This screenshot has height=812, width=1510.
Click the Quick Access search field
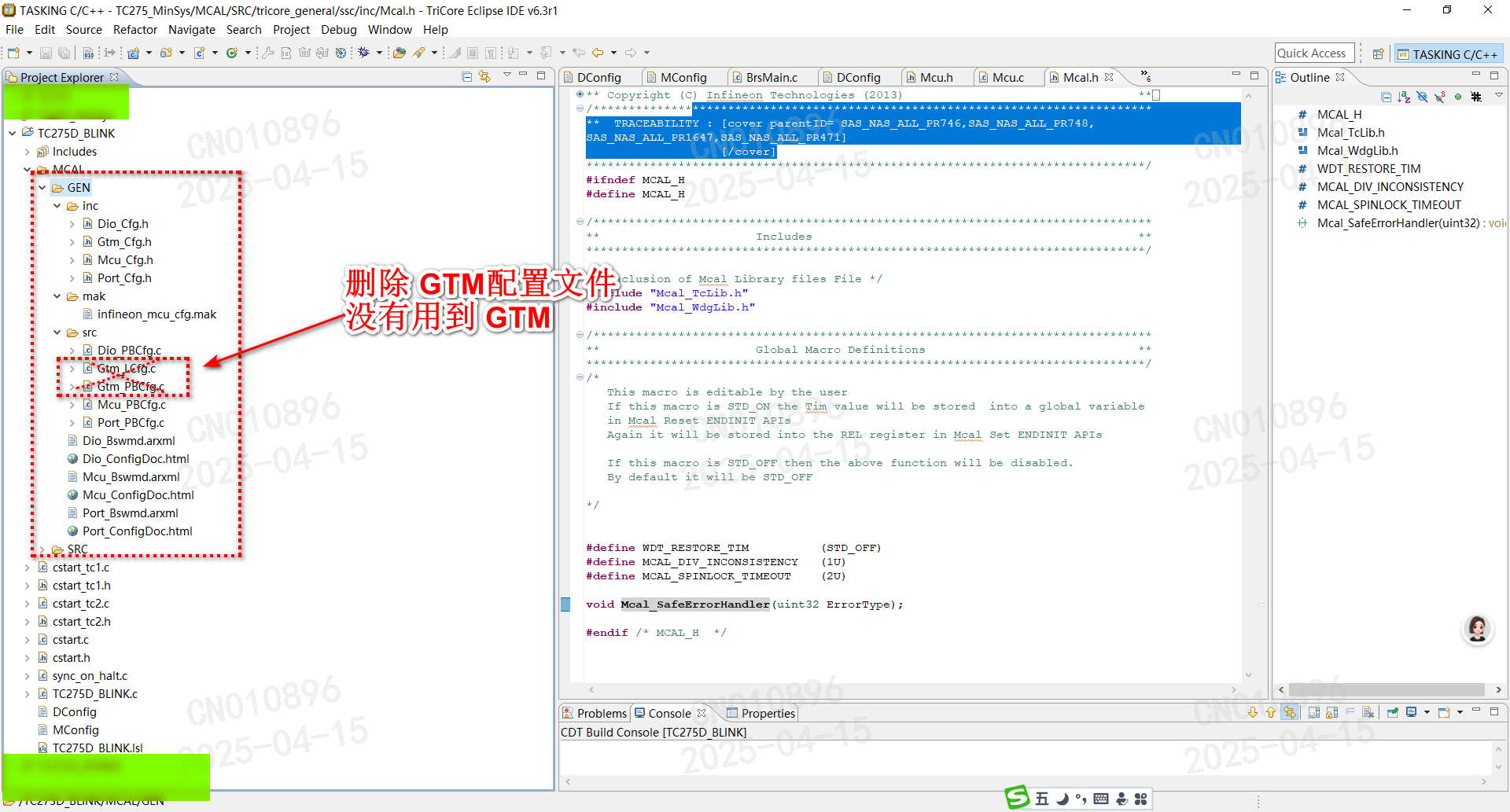[x=1314, y=53]
